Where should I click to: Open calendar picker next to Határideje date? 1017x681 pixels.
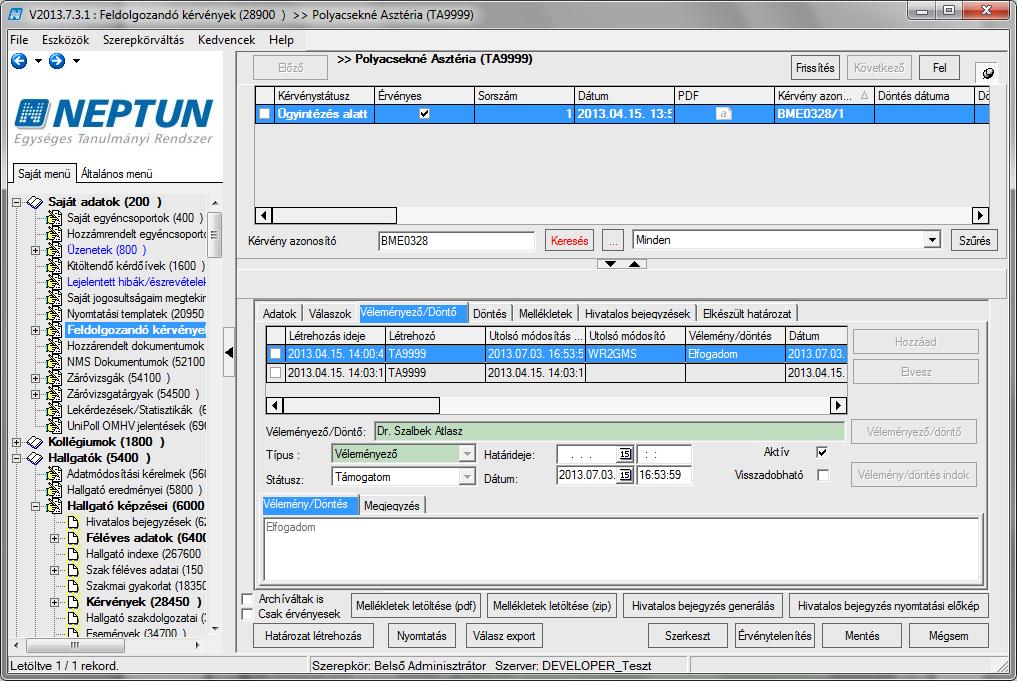[625, 454]
